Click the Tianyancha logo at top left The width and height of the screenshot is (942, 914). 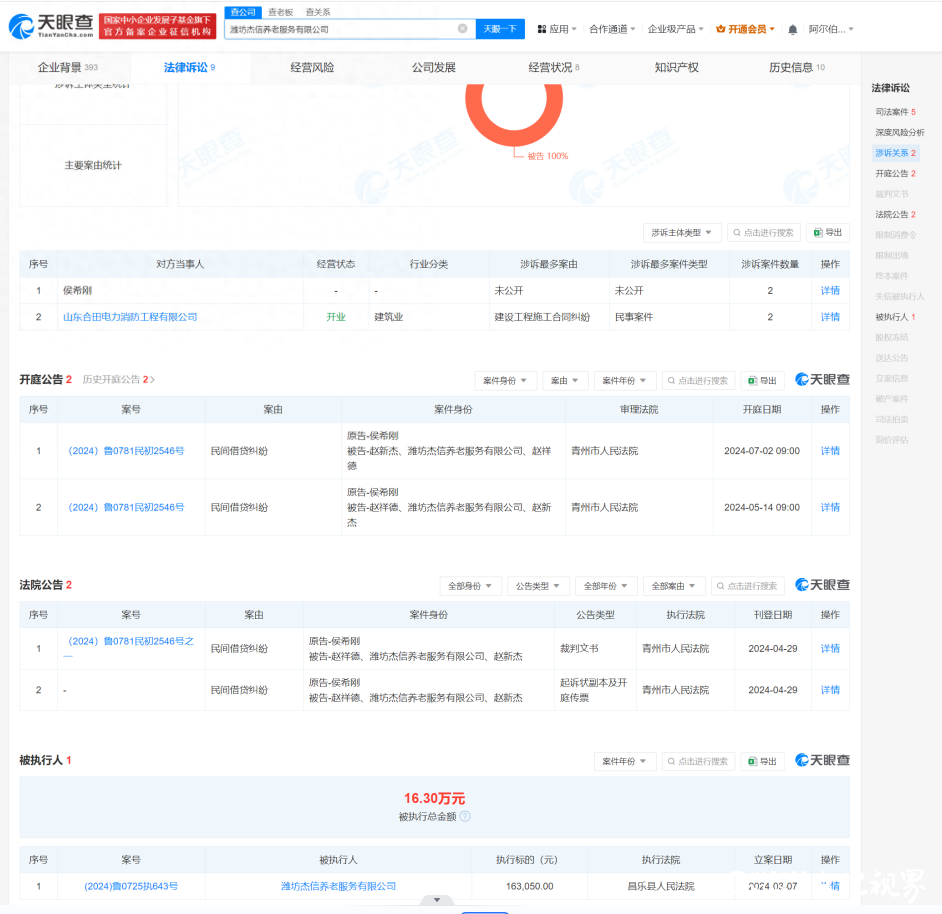coord(51,26)
